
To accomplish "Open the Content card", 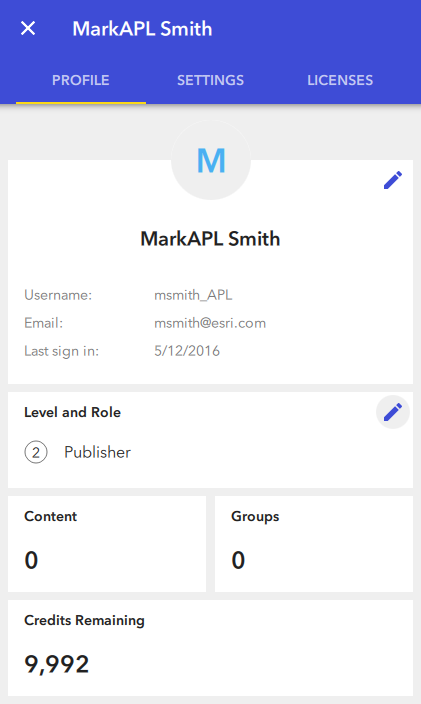I will tap(107, 544).
